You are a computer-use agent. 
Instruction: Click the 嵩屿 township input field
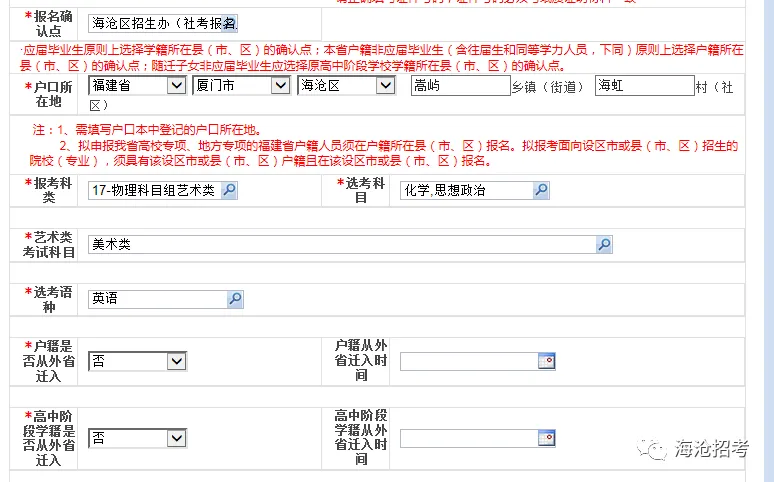[x=460, y=85]
